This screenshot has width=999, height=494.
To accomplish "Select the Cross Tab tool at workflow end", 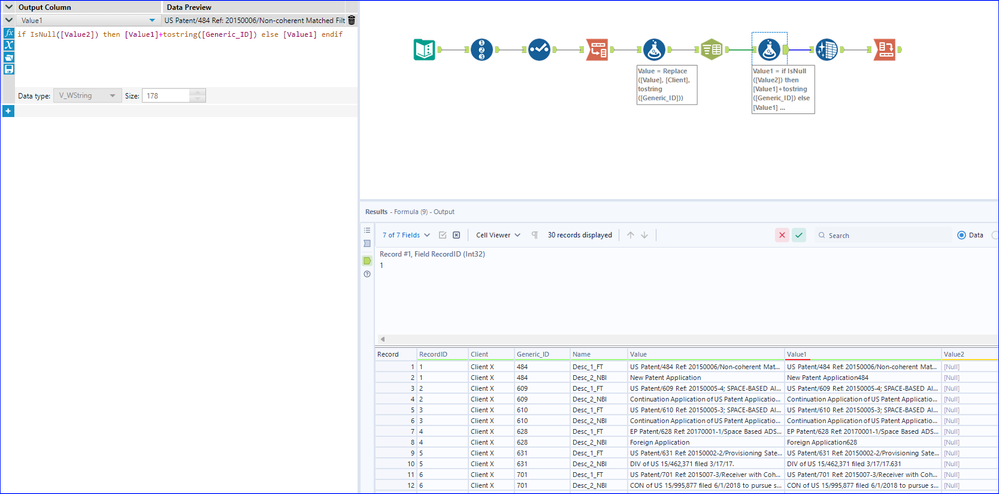I will 884,50.
